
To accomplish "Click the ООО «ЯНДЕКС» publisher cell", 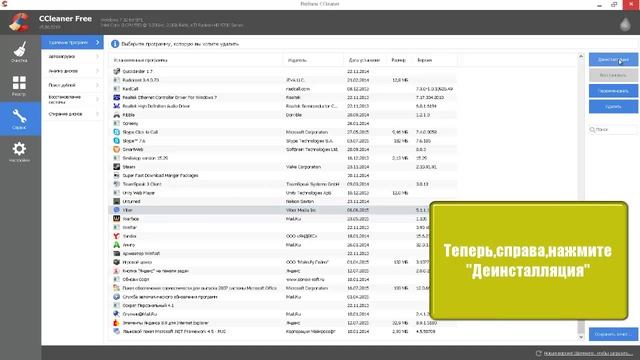I will coord(302,236).
